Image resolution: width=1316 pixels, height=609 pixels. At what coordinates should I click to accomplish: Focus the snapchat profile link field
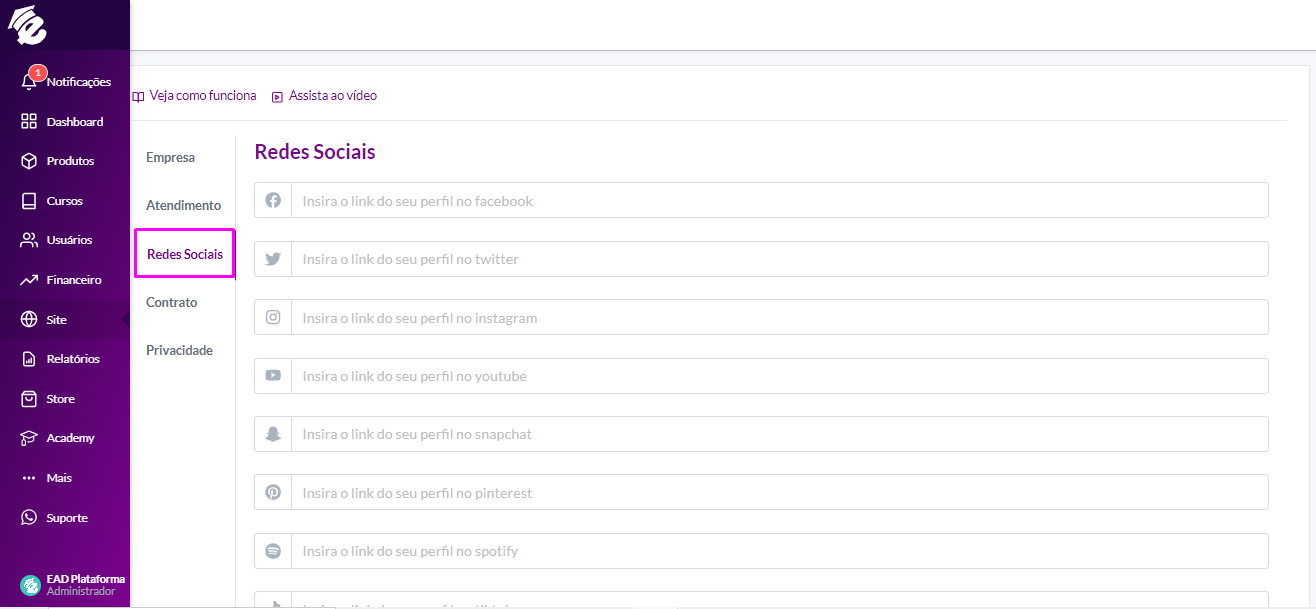(x=780, y=434)
